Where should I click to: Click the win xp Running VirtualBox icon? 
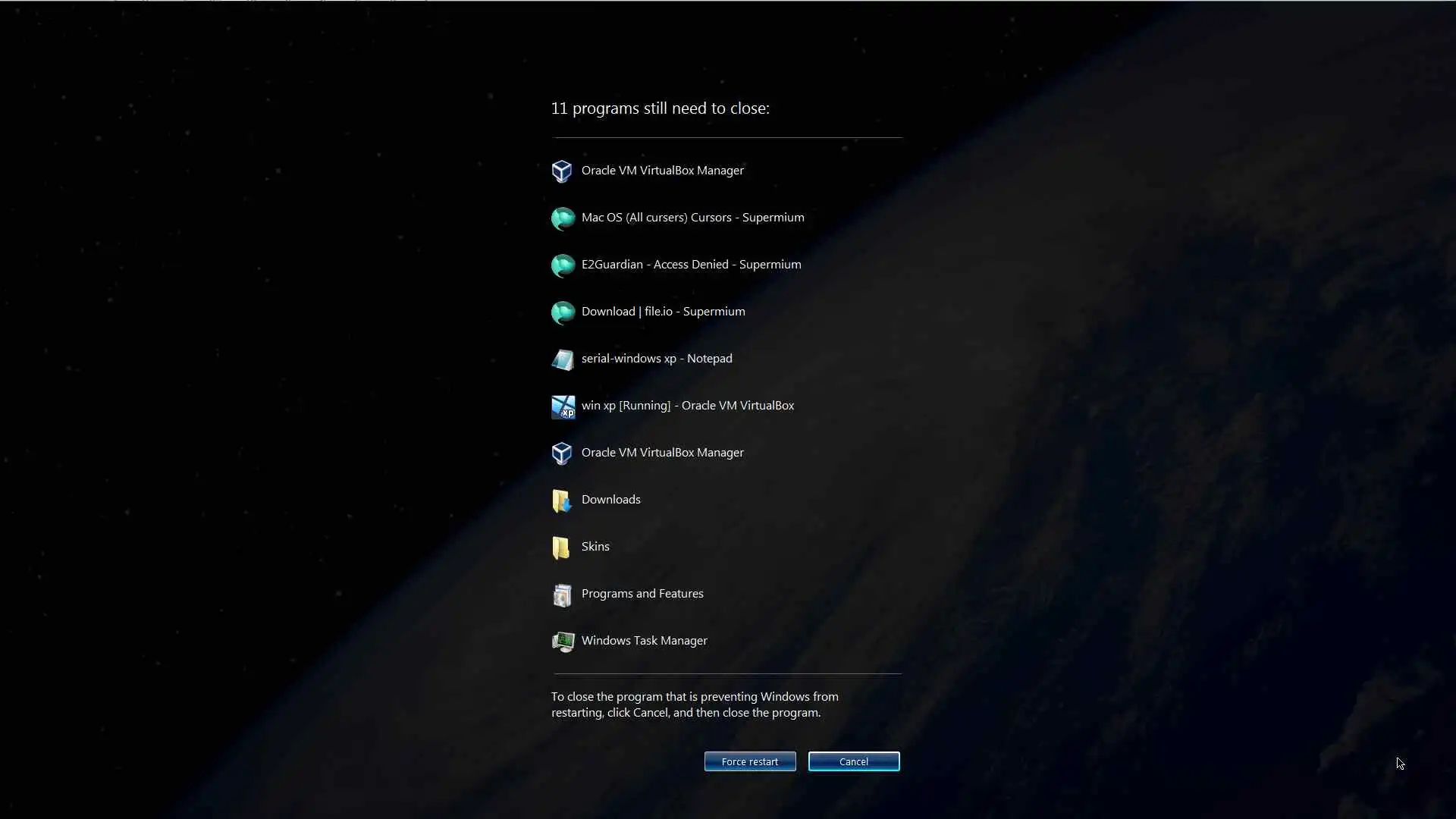[x=562, y=406]
